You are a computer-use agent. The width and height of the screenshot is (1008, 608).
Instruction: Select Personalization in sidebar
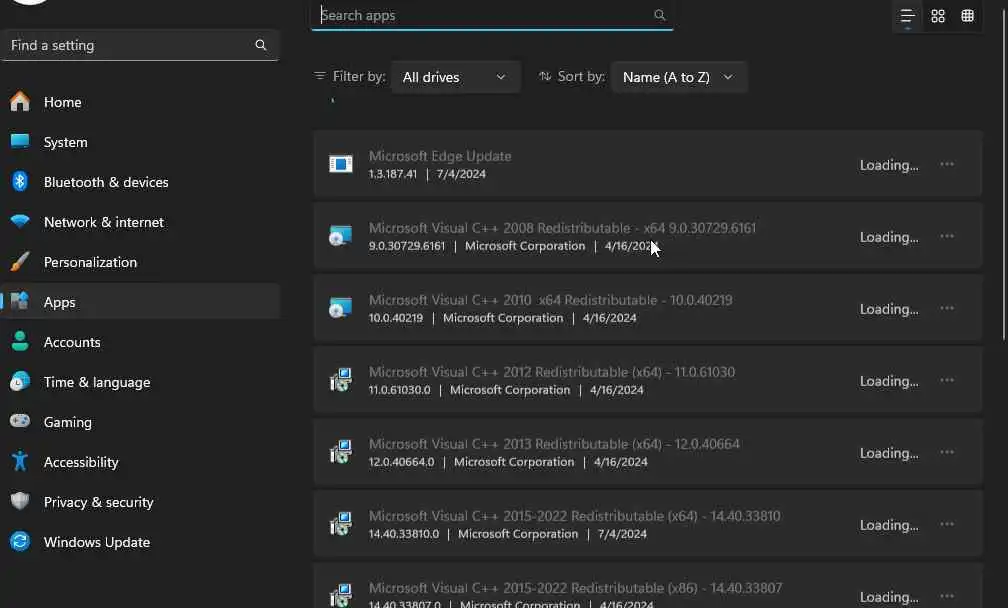140,262
